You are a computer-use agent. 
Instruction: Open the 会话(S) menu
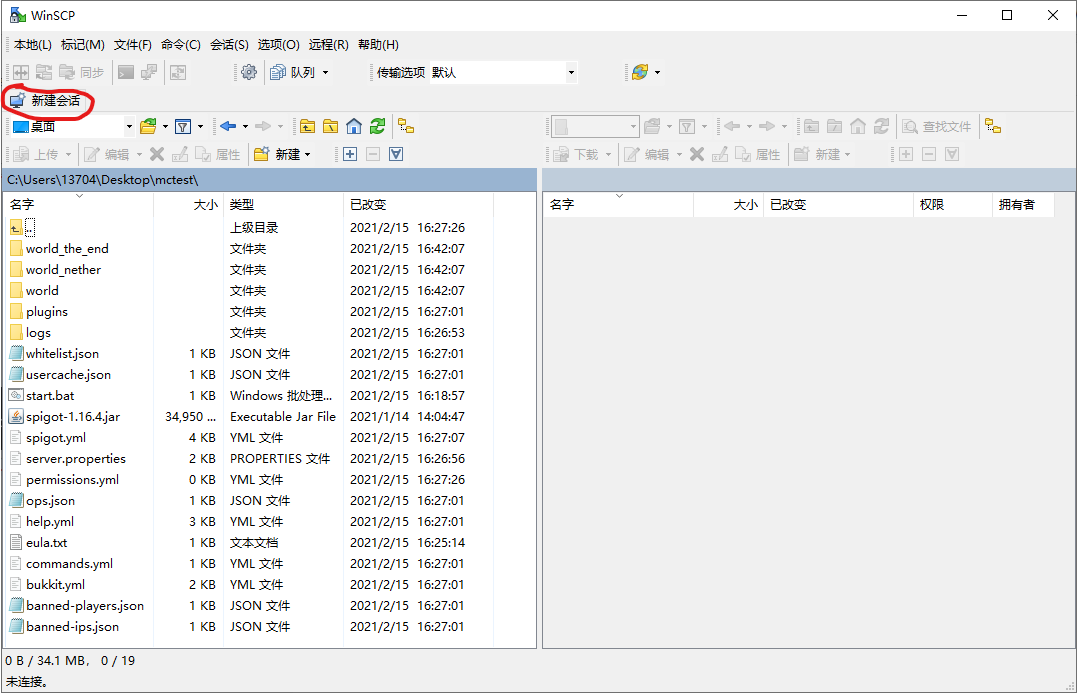(229, 45)
